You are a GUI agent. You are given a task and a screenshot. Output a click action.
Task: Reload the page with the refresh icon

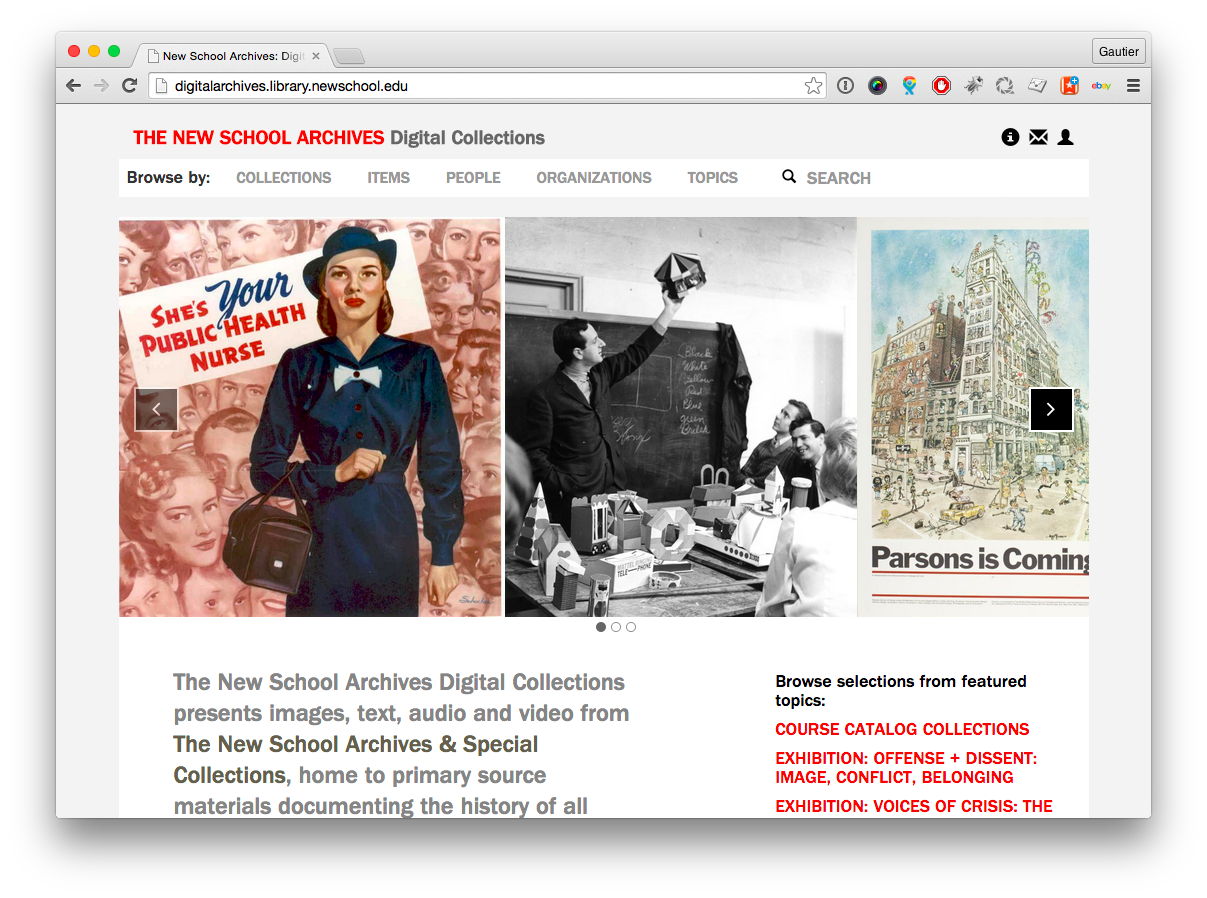129,86
